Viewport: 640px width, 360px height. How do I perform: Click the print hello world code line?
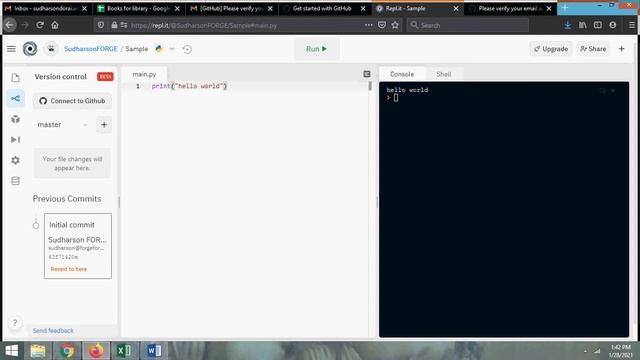[189, 86]
